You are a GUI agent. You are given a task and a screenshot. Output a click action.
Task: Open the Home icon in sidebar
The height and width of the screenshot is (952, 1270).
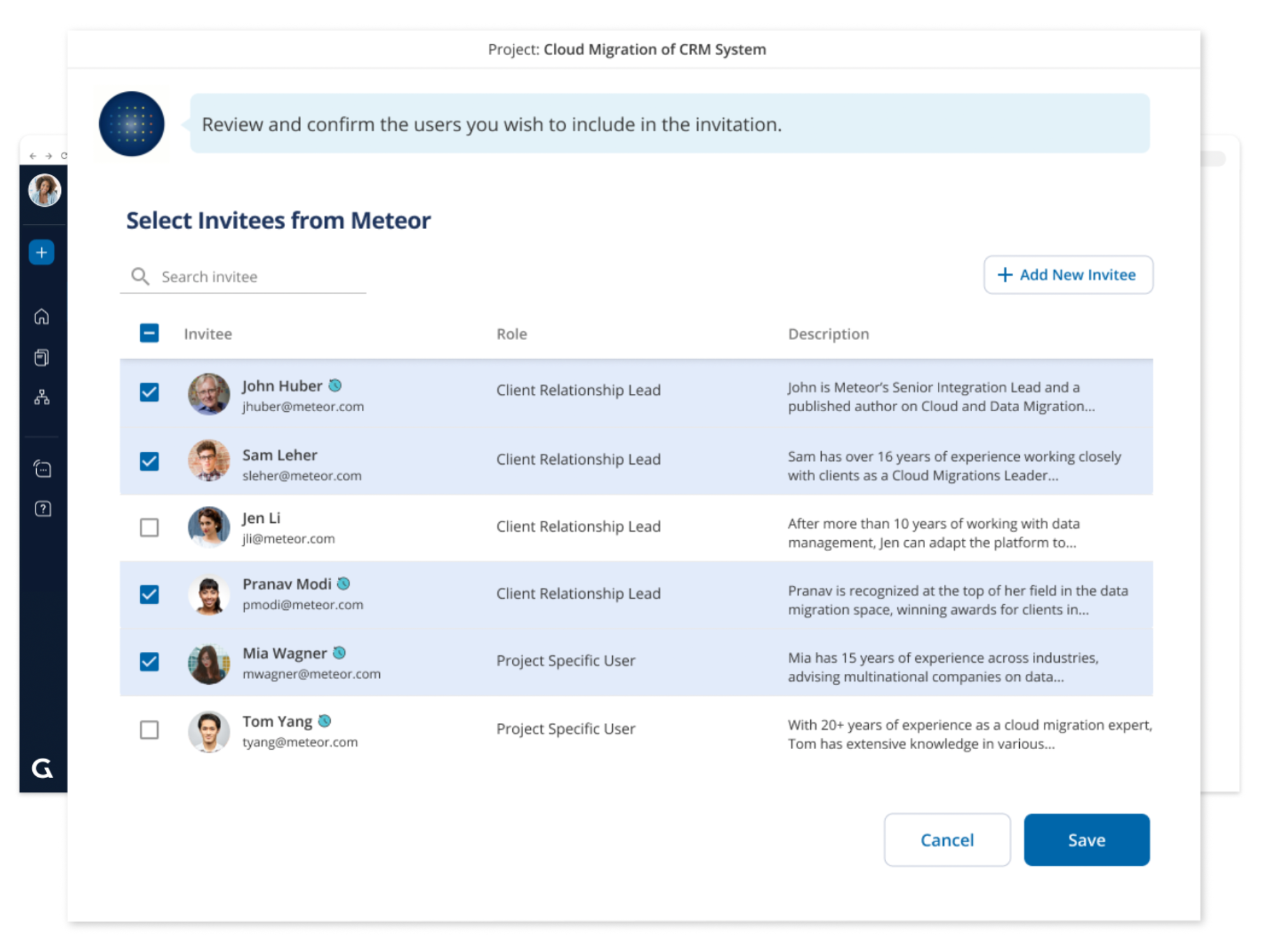point(41,316)
